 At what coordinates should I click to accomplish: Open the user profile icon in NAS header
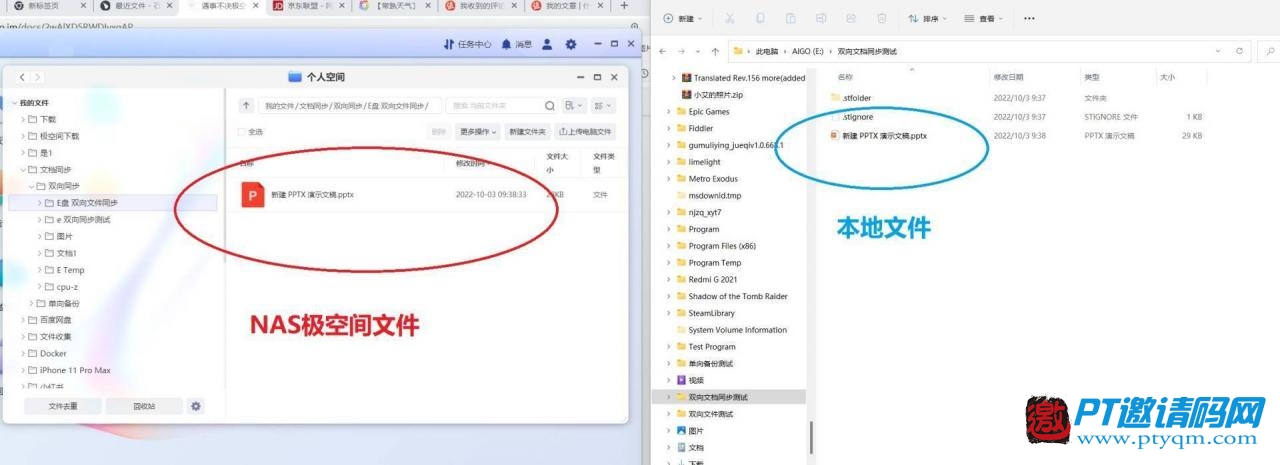tap(547, 45)
